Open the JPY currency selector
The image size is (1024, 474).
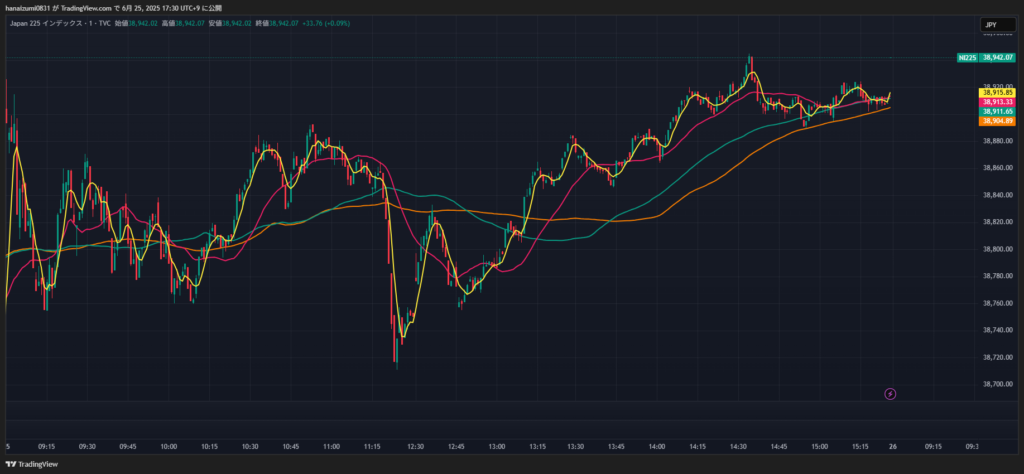pos(997,25)
